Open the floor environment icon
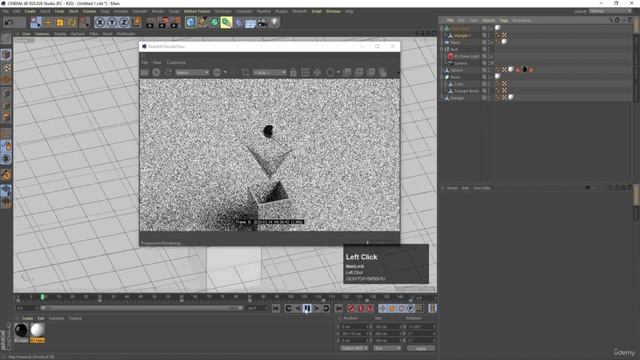640x360 pixels. click(x=250, y=23)
